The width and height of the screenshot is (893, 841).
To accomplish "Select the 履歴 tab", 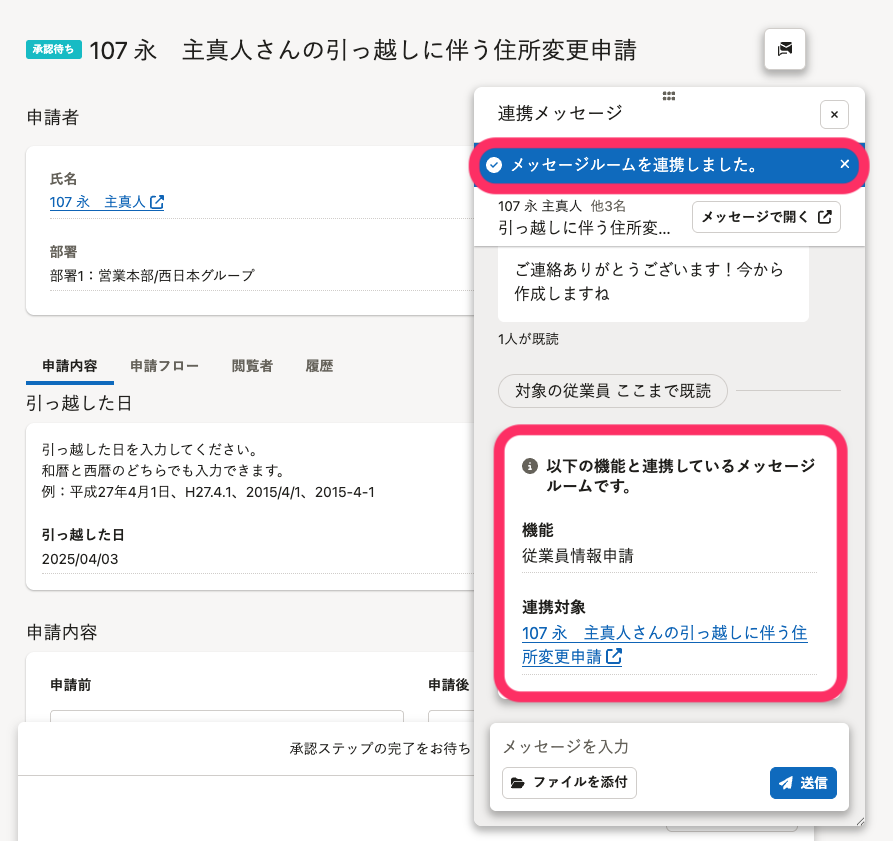I will pos(319,366).
